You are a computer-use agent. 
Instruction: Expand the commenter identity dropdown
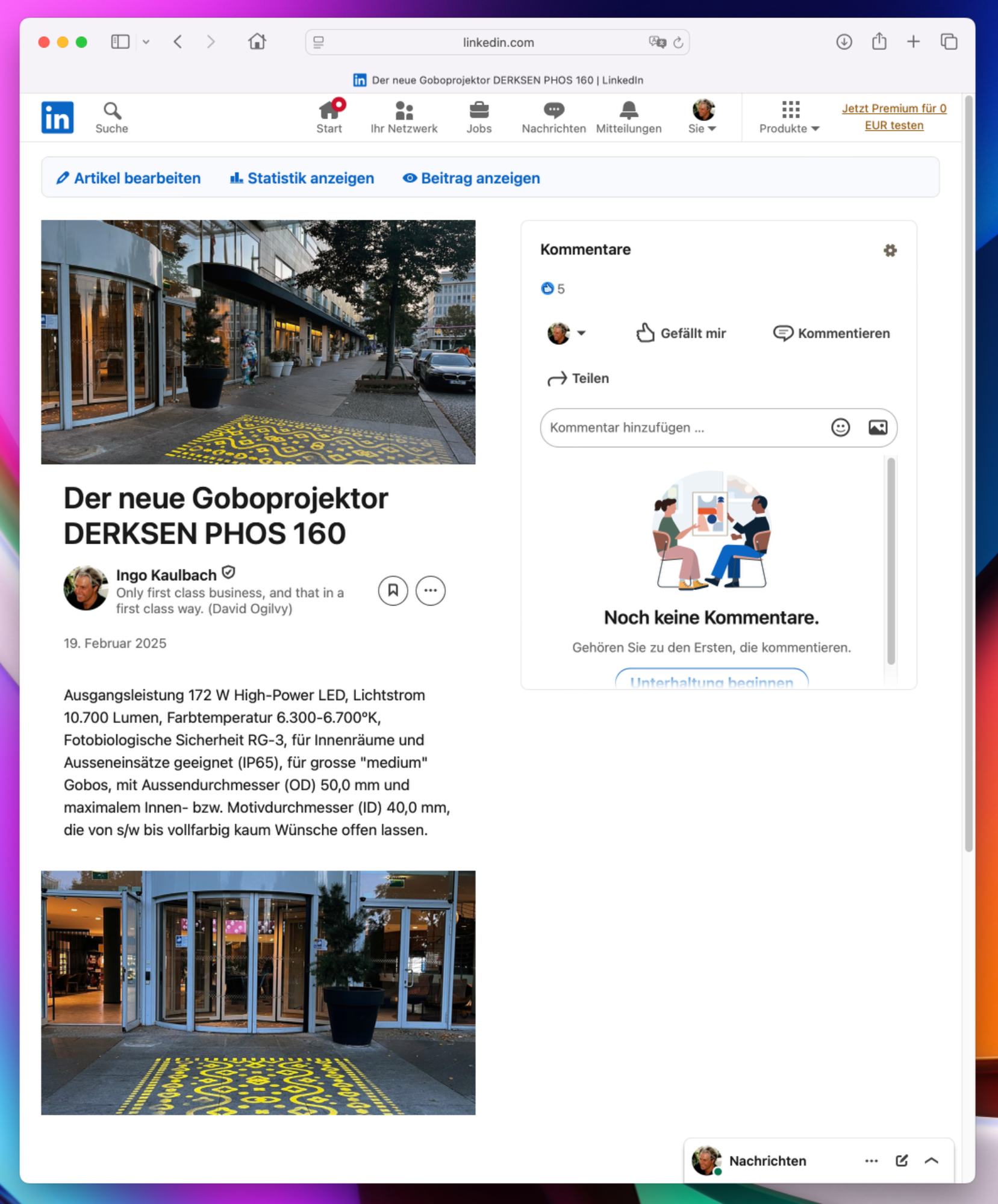(567, 333)
